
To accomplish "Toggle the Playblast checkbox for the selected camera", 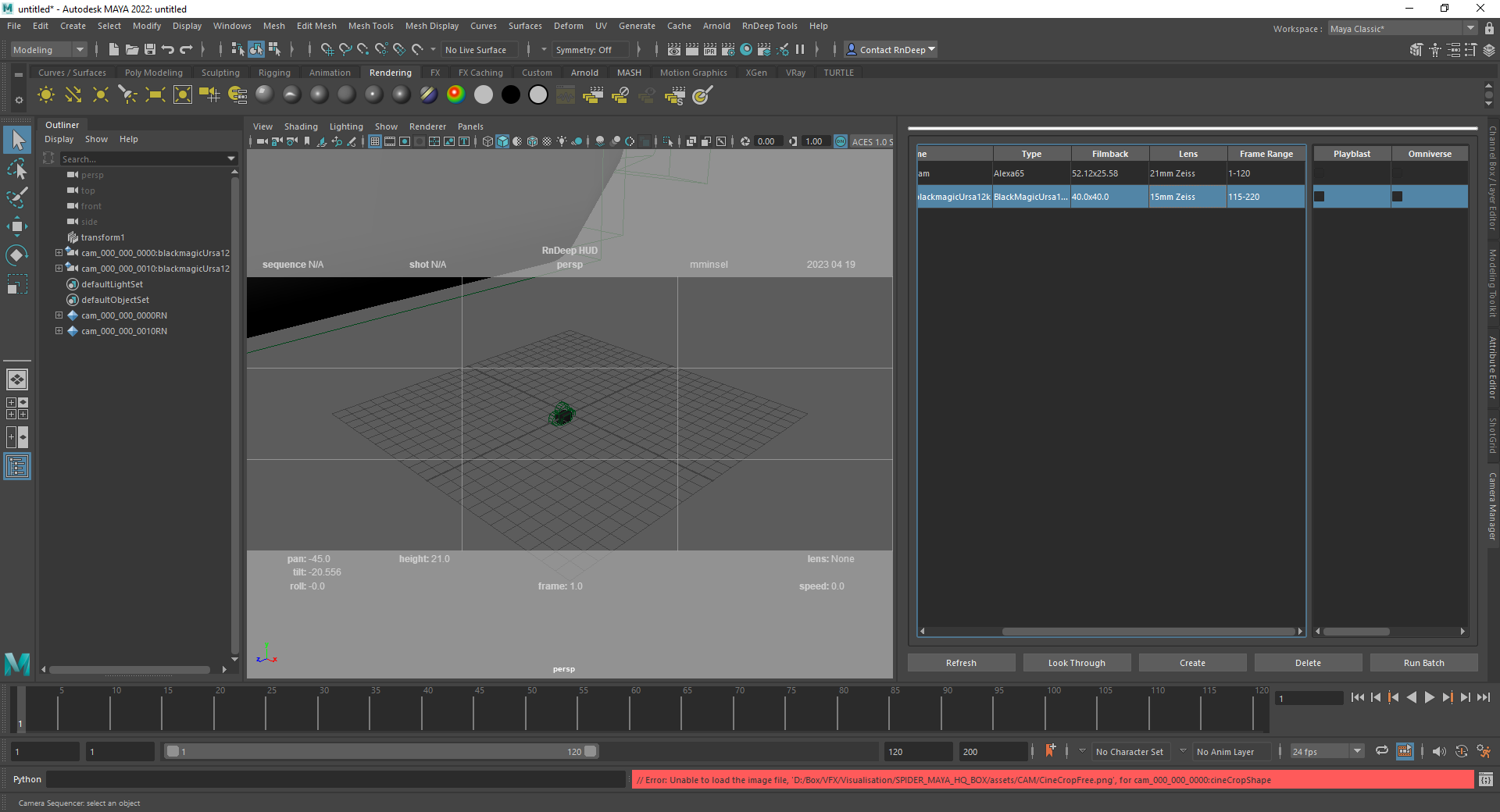I will tap(1320, 197).
